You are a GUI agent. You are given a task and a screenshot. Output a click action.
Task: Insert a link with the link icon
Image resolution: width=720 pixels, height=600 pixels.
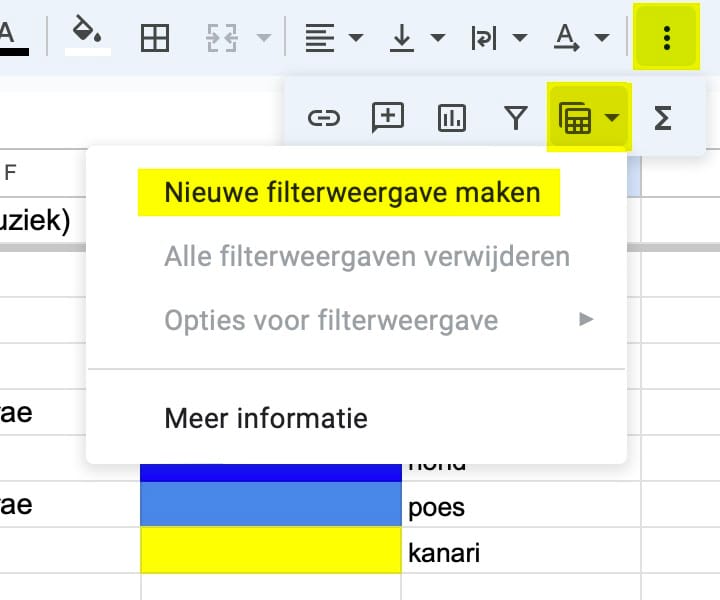323,118
